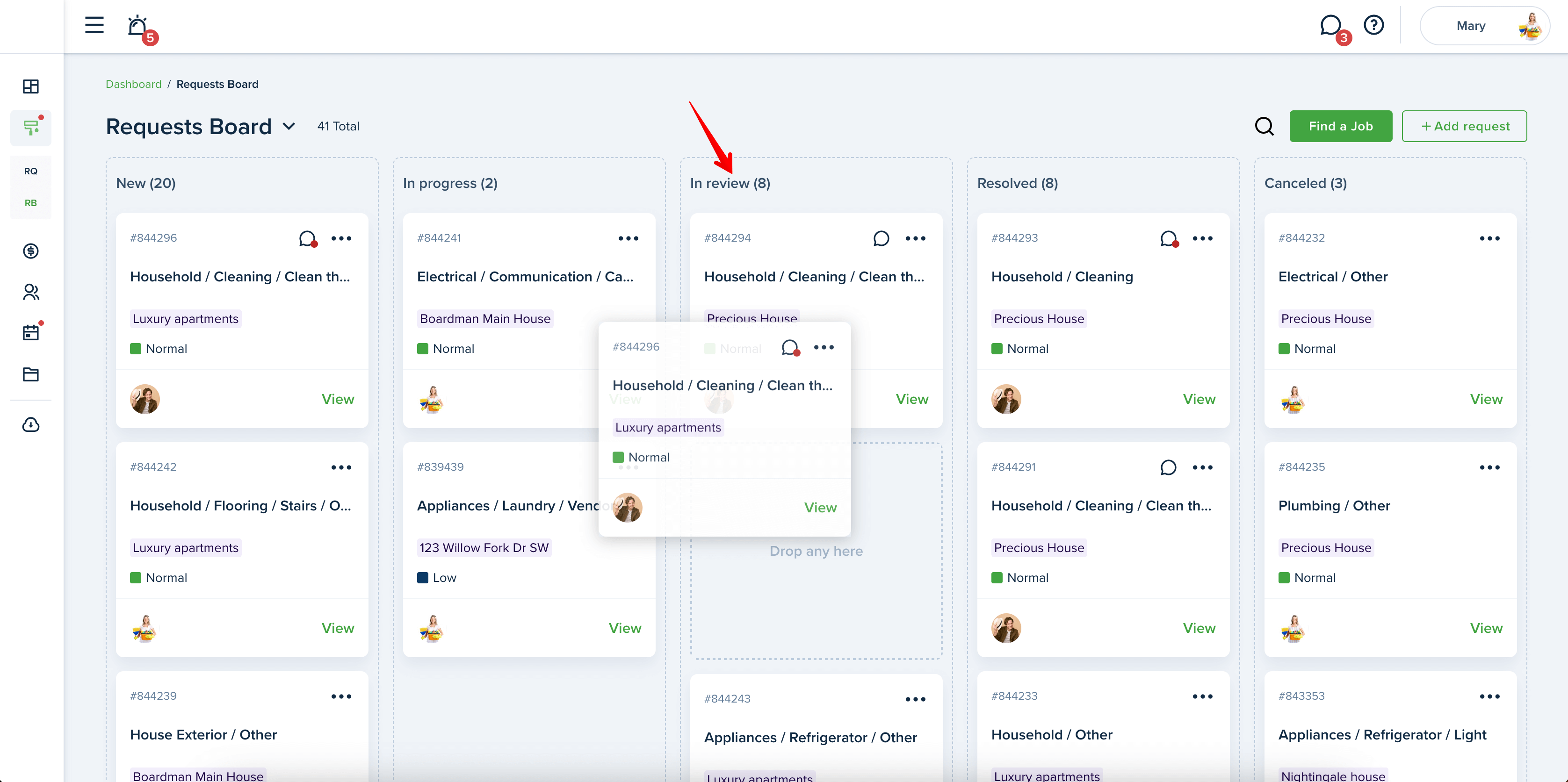
Task: Click assignee avatar on card #844242
Action: click(x=145, y=628)
